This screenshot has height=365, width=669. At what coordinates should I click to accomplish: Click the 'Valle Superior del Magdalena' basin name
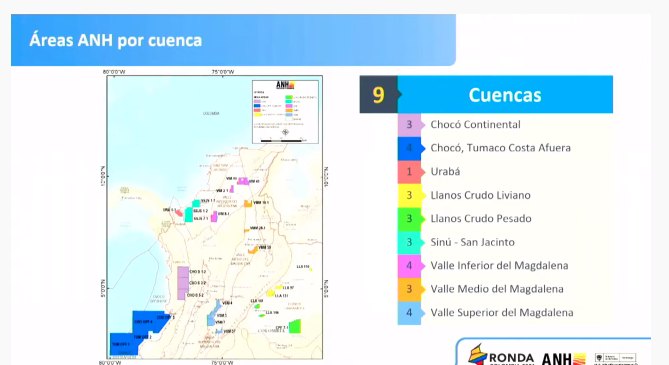pos(502,312)
